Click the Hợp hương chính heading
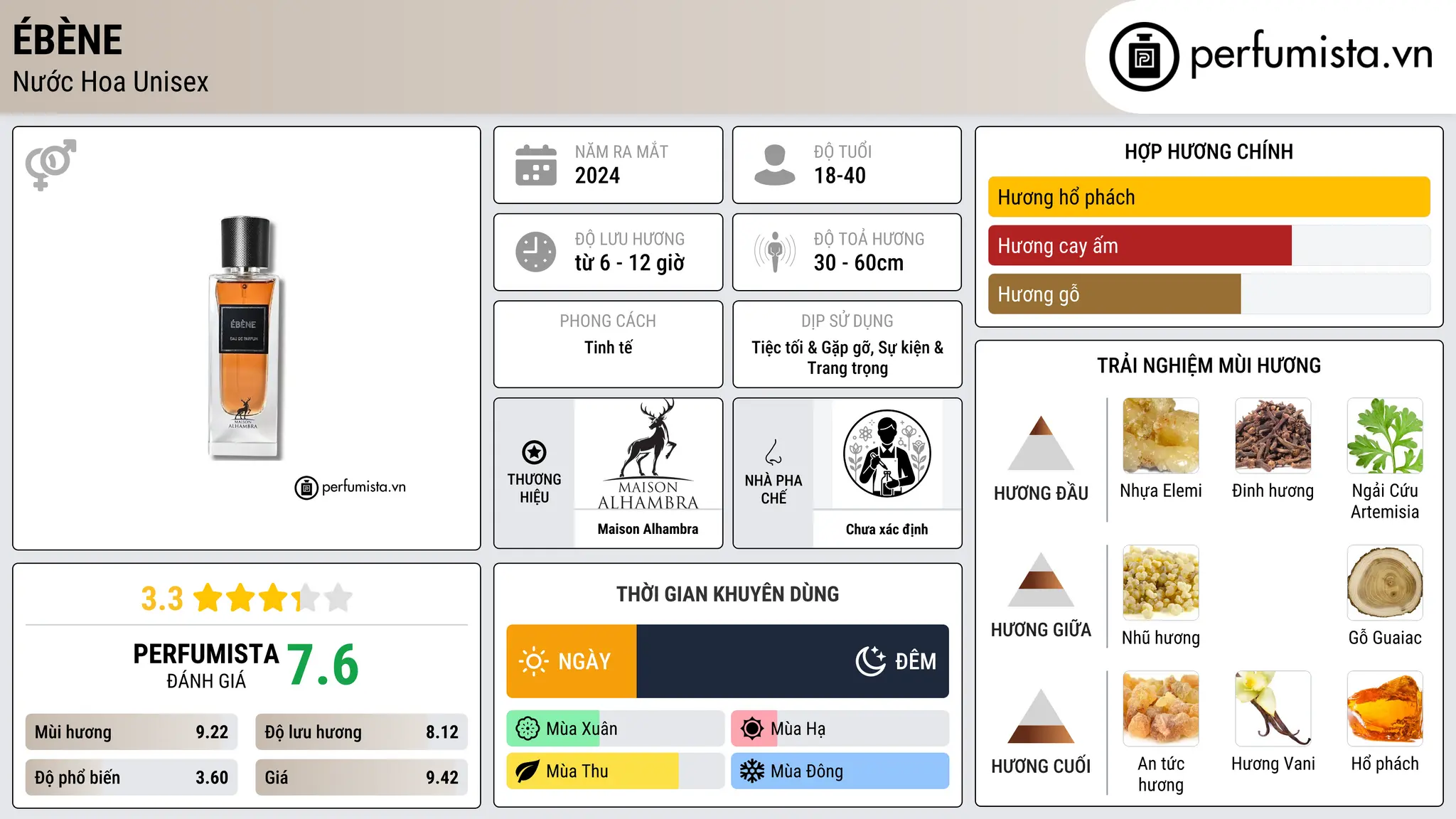This screenshot has width=1456, height=819. tap(1209, 151)
